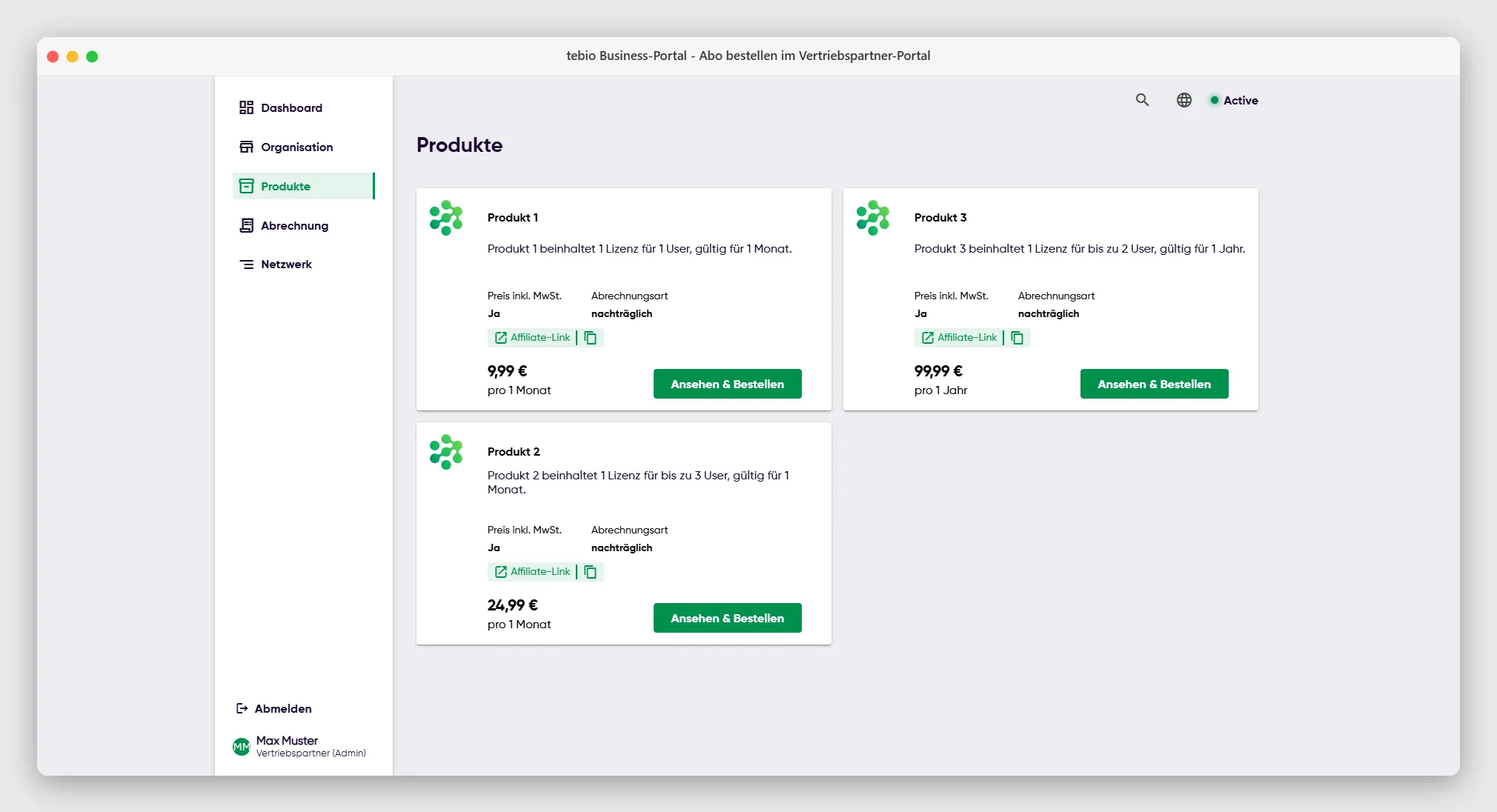Click the Produkt 2 description text
This screenshot has width=1497, height=812.
coord(639,482)
